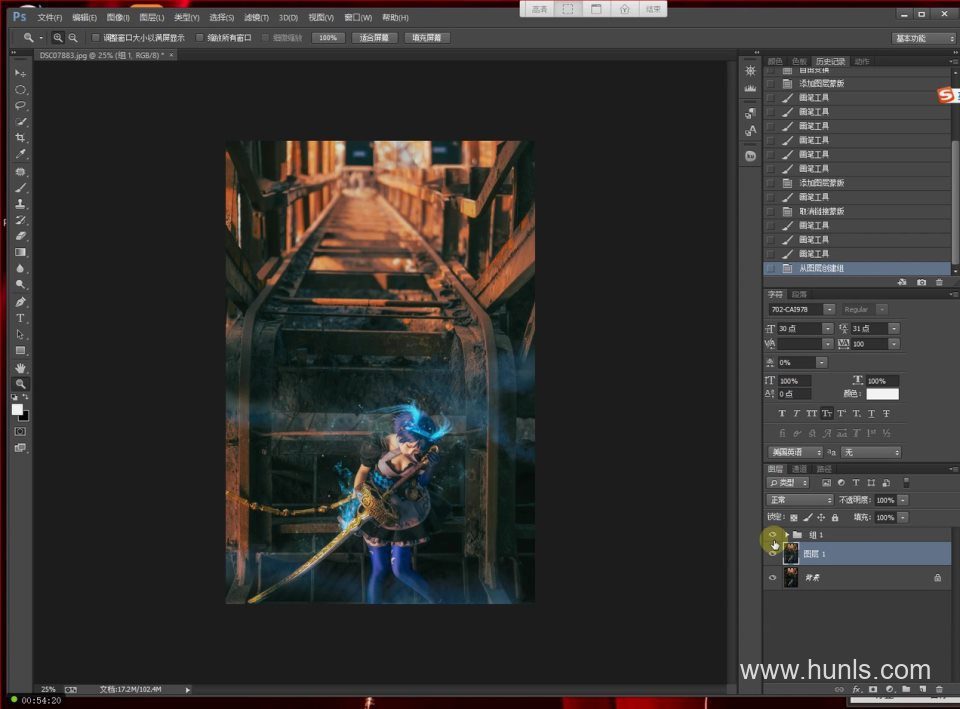The width and height of the screenshot is (960, 709).
Task: Toggle Small Caps text style button
Action: coord(827,413)
